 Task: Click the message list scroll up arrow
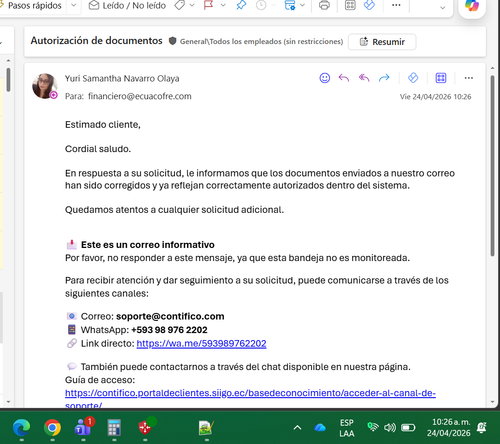(8, 60)
